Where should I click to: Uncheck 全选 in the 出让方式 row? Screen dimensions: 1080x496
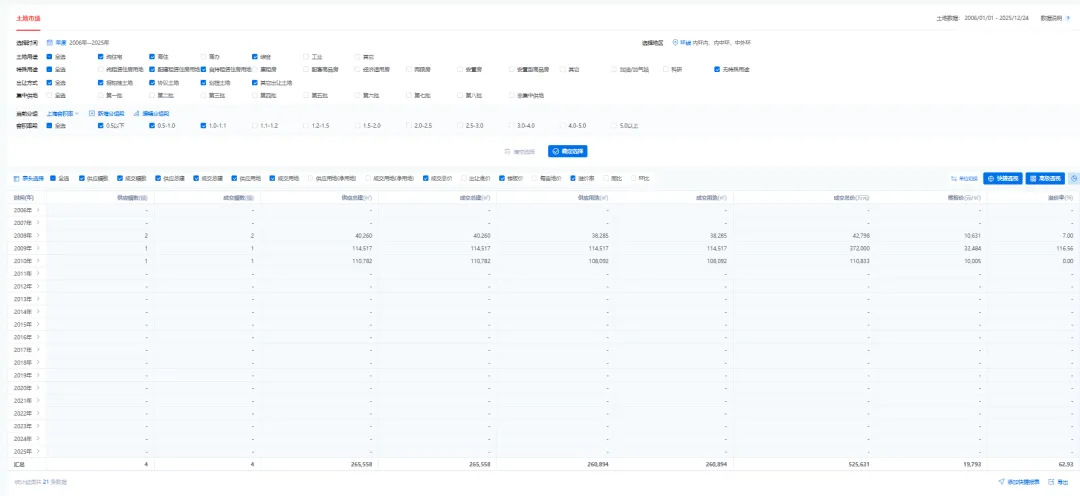tap(50, 83)
